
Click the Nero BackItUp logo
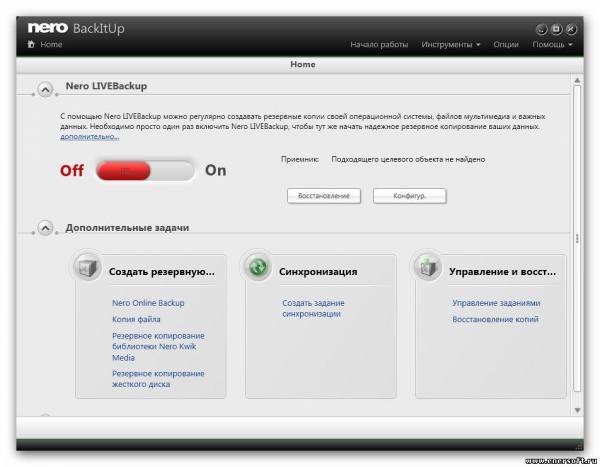76,28
